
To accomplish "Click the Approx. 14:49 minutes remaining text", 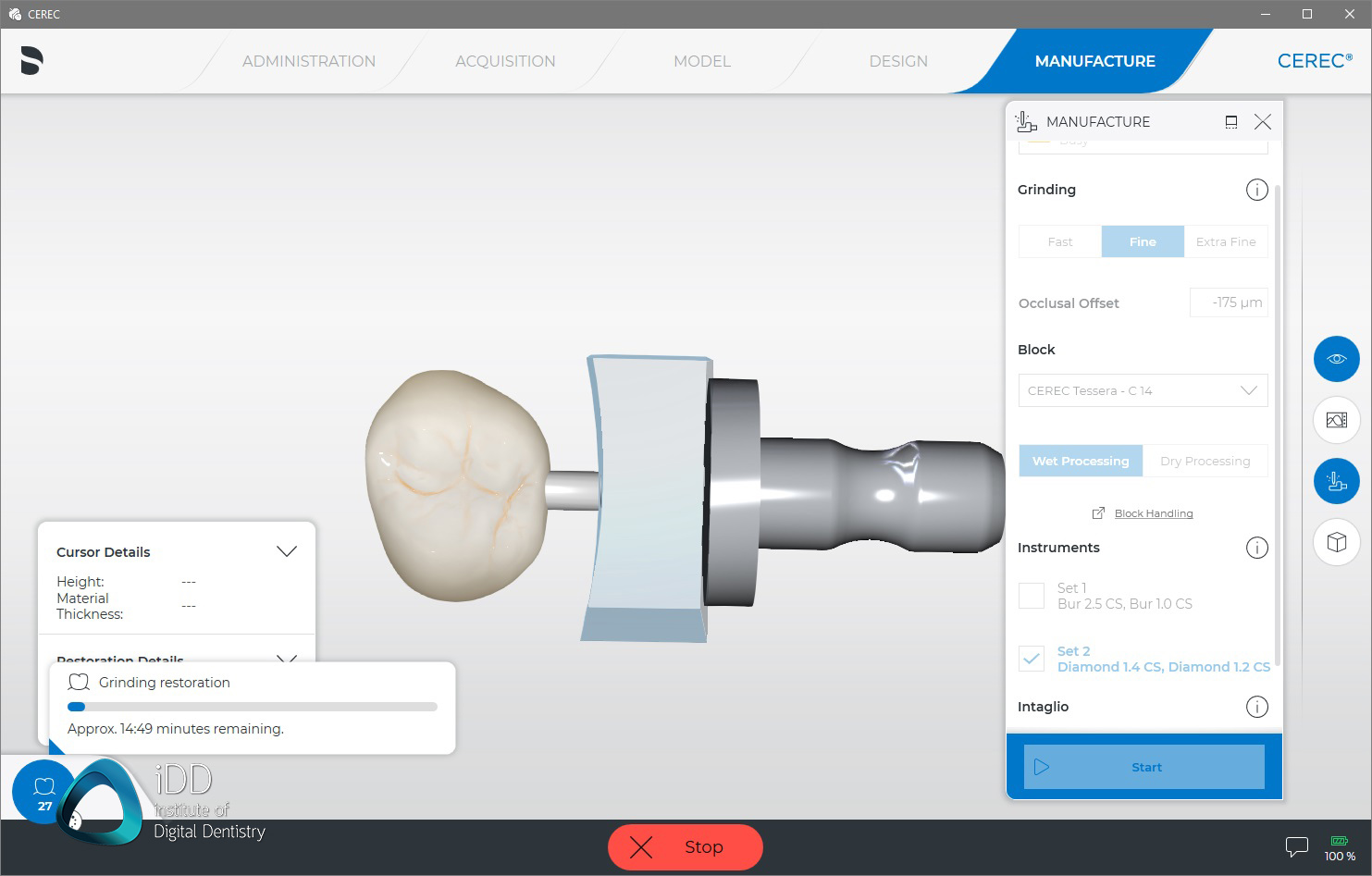I will (175, 729).
